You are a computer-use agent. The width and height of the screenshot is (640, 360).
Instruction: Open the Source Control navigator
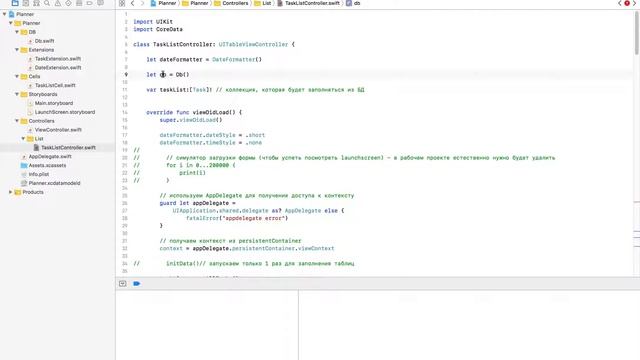[x=26, y=3]
